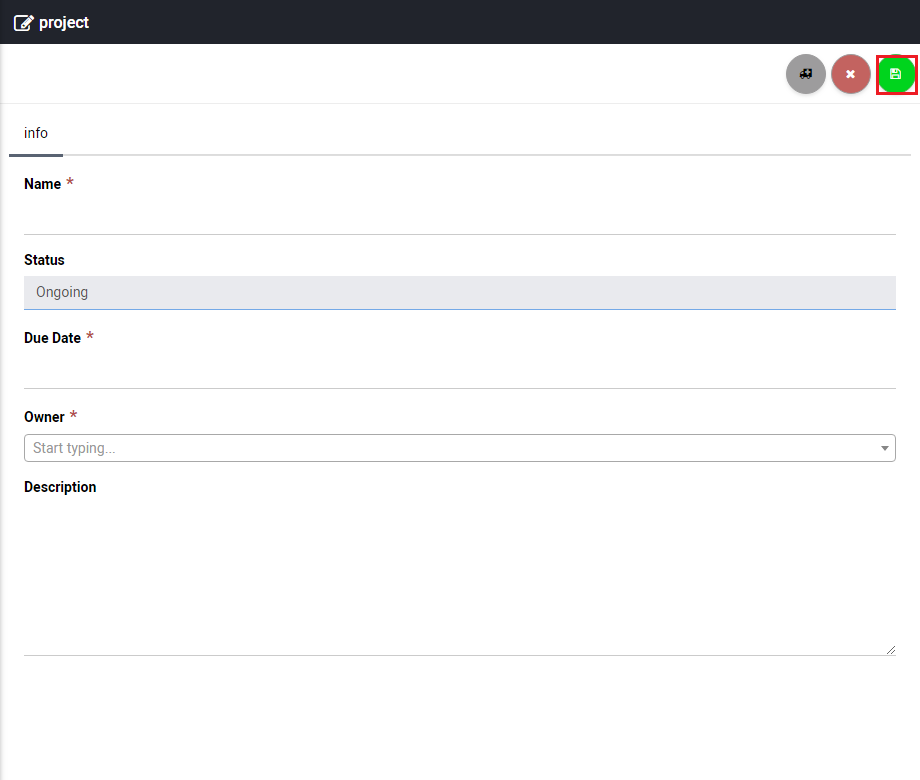920x780 pixels.
Task: Expand the Owner dropdown arrow
Action: (885, 448)
